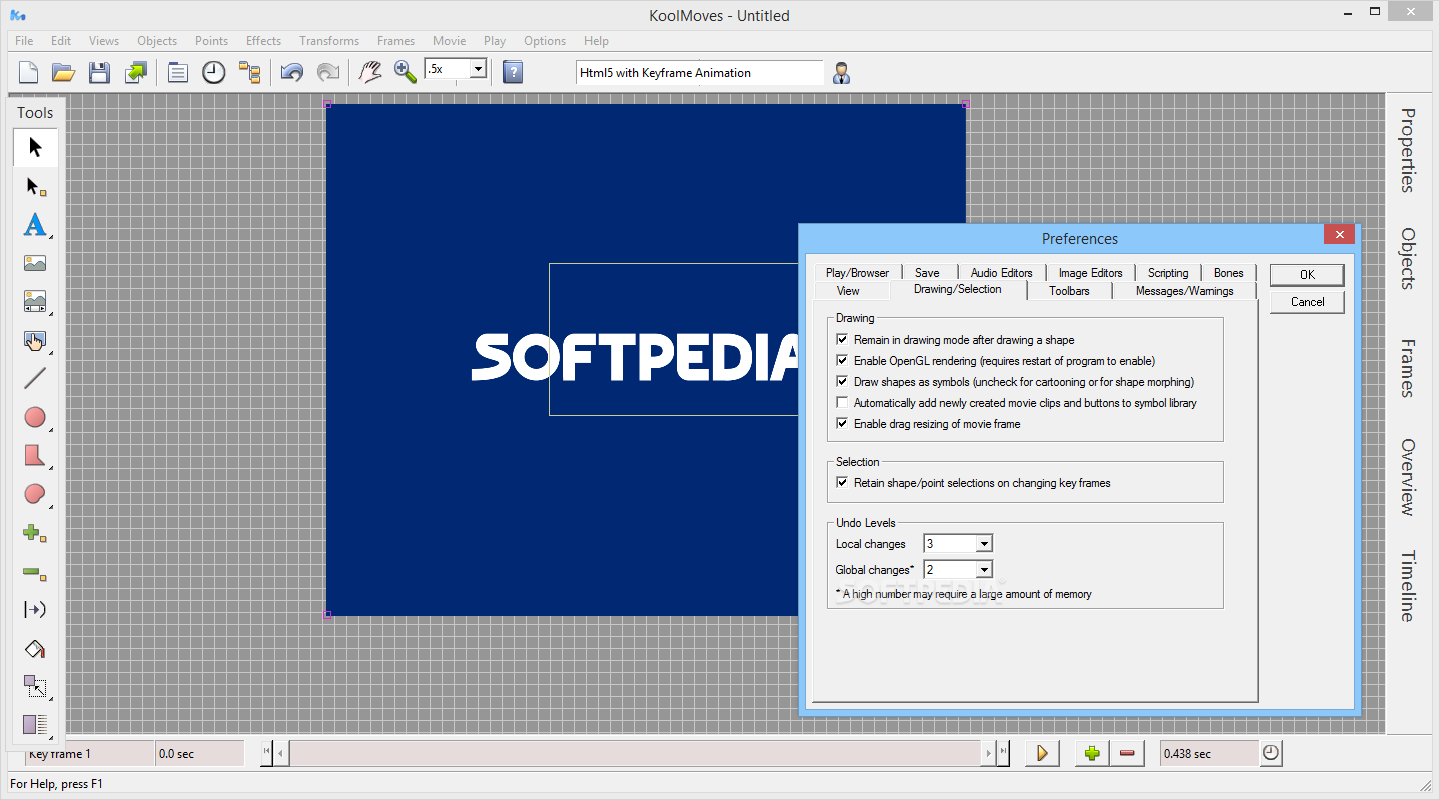Select the delete points green minus tool
This screenshot has width=1440, height=800.
(x=35, y=572)
